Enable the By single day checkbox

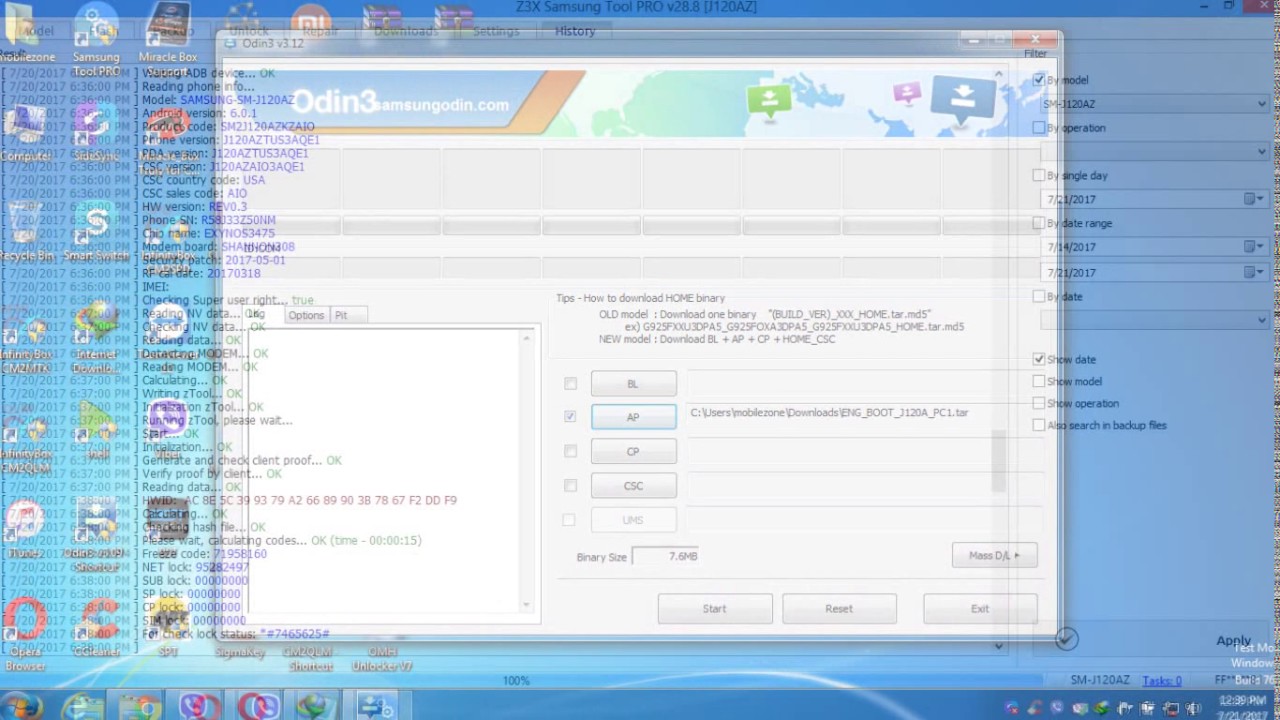(1039, 175)
